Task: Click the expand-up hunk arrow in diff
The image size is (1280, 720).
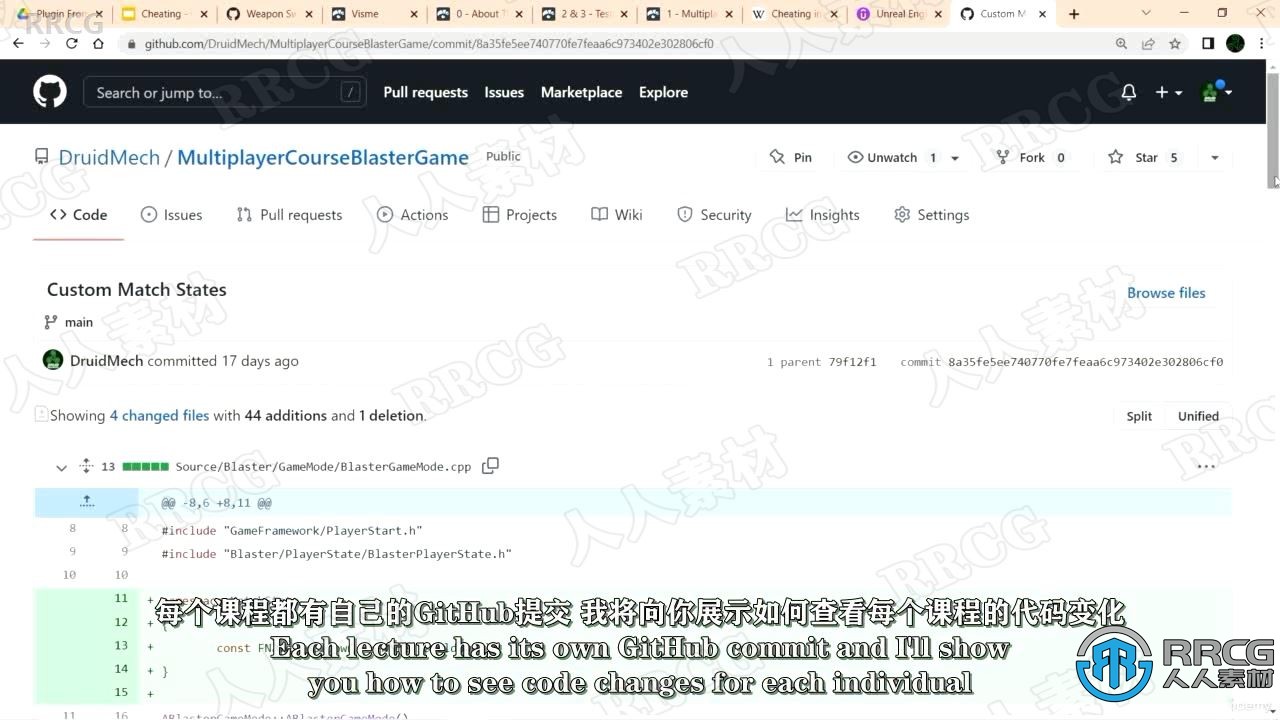Action: pyautogui.click(x=87, y=502)
